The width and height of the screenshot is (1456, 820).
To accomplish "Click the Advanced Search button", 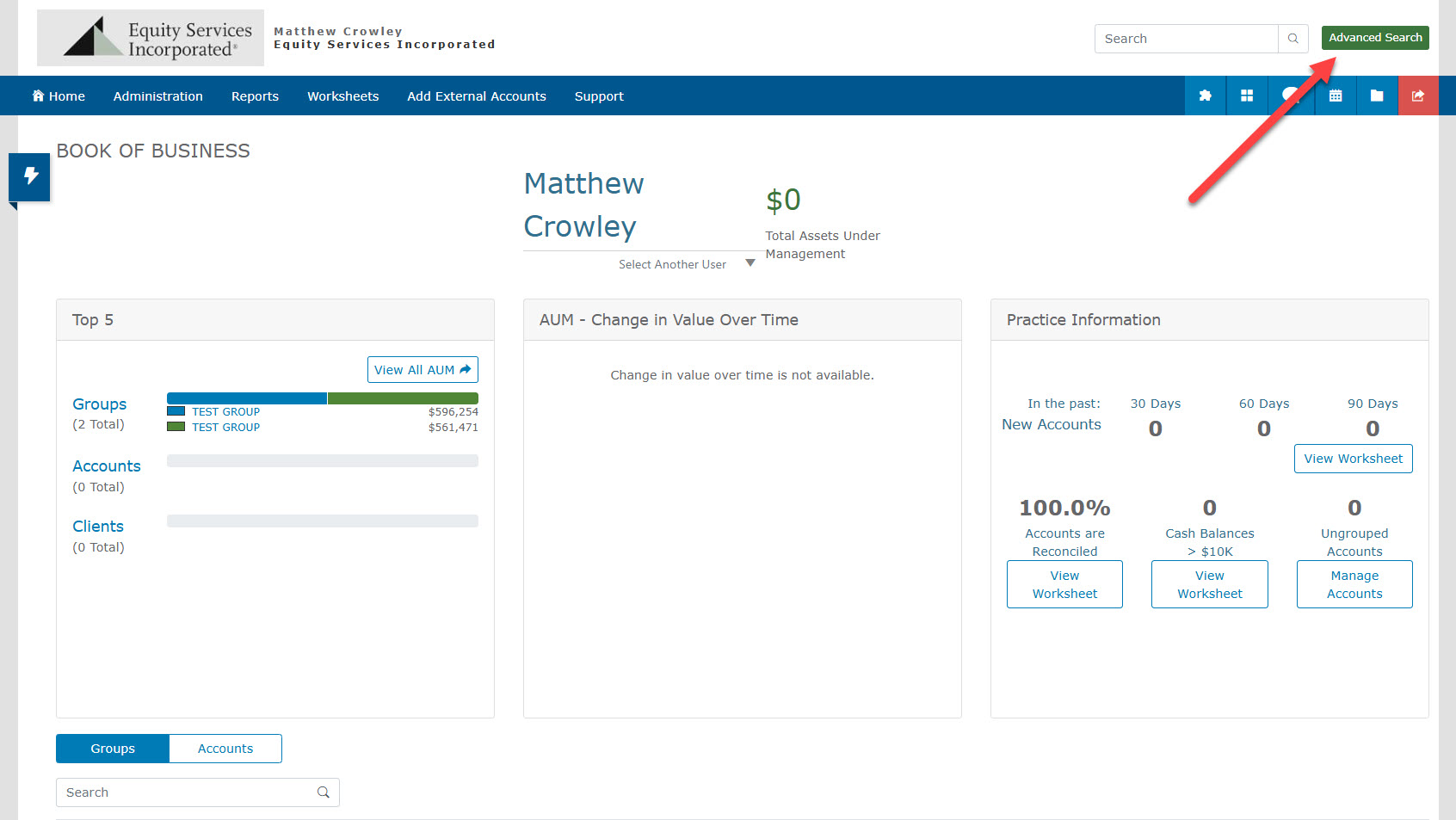I will (1374, 38).
